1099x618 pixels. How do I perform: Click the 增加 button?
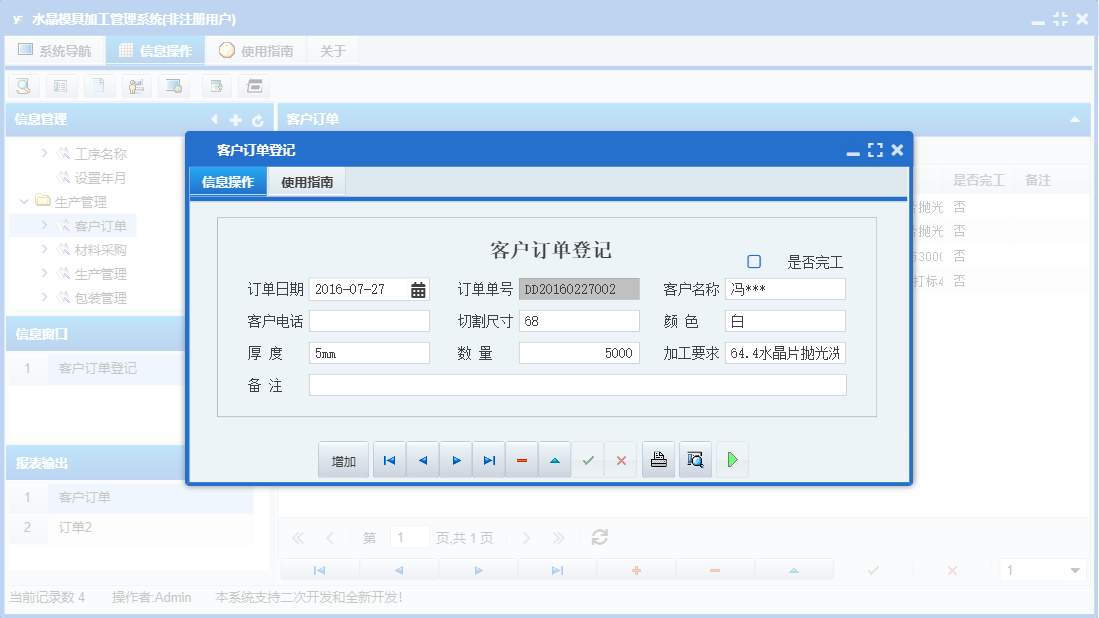343,459
